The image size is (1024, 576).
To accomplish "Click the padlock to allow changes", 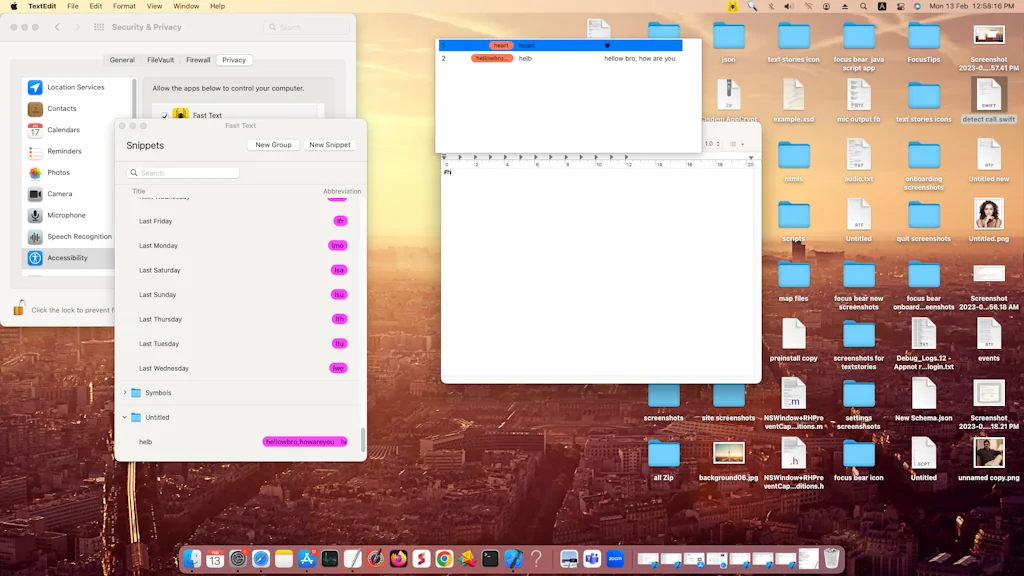I will tap(20, 307).
